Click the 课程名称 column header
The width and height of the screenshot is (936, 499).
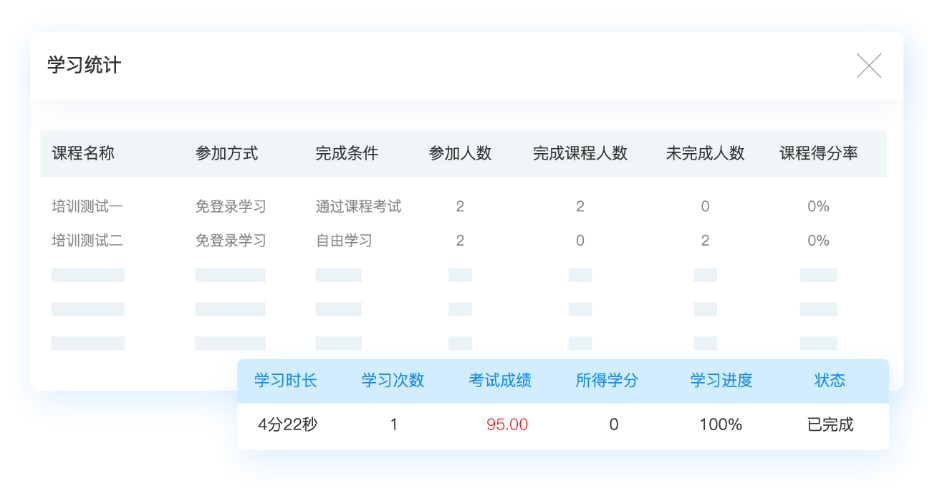(x=83, y=154)
